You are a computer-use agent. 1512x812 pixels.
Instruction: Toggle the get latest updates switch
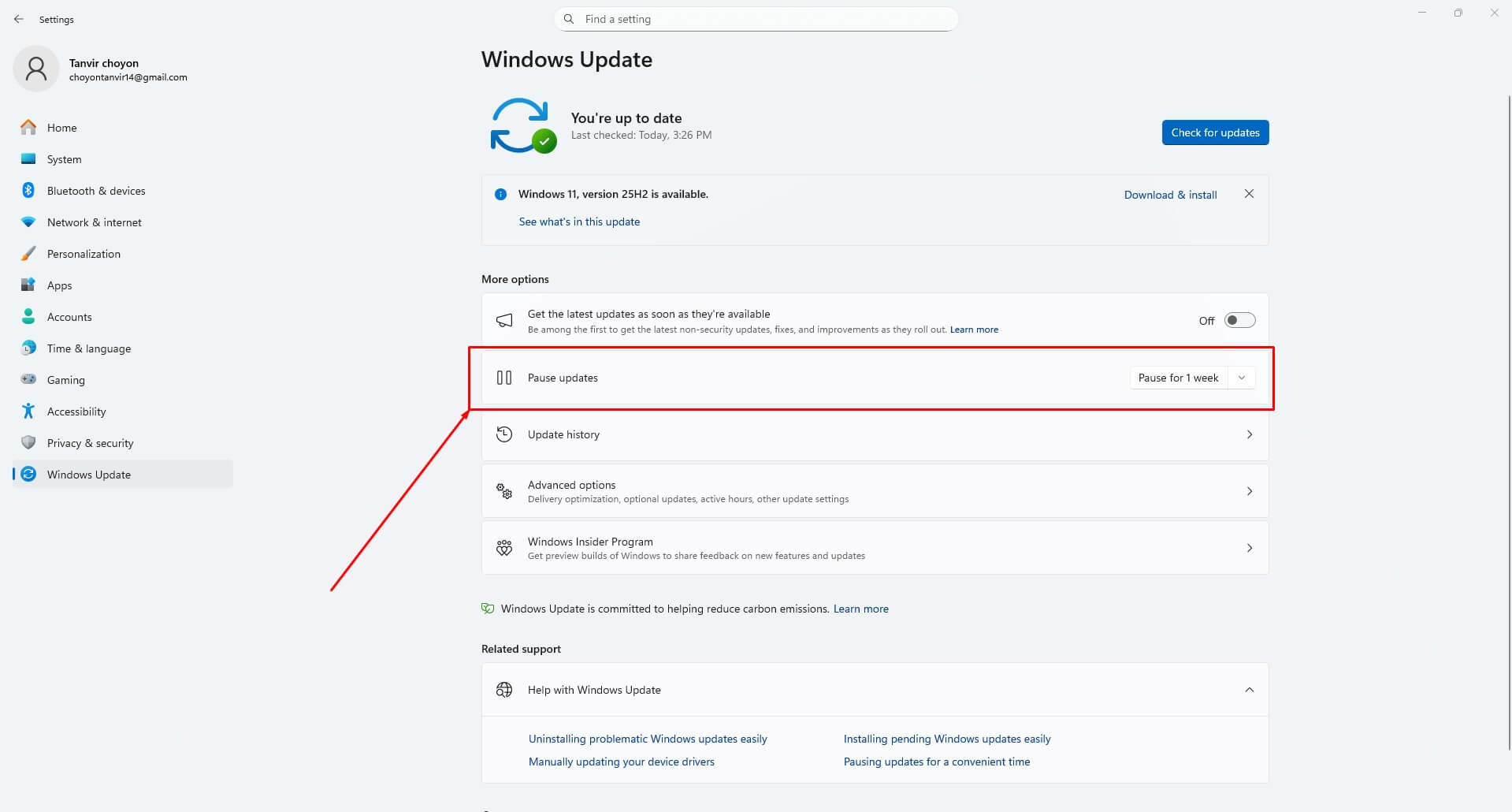[1239, 320]
